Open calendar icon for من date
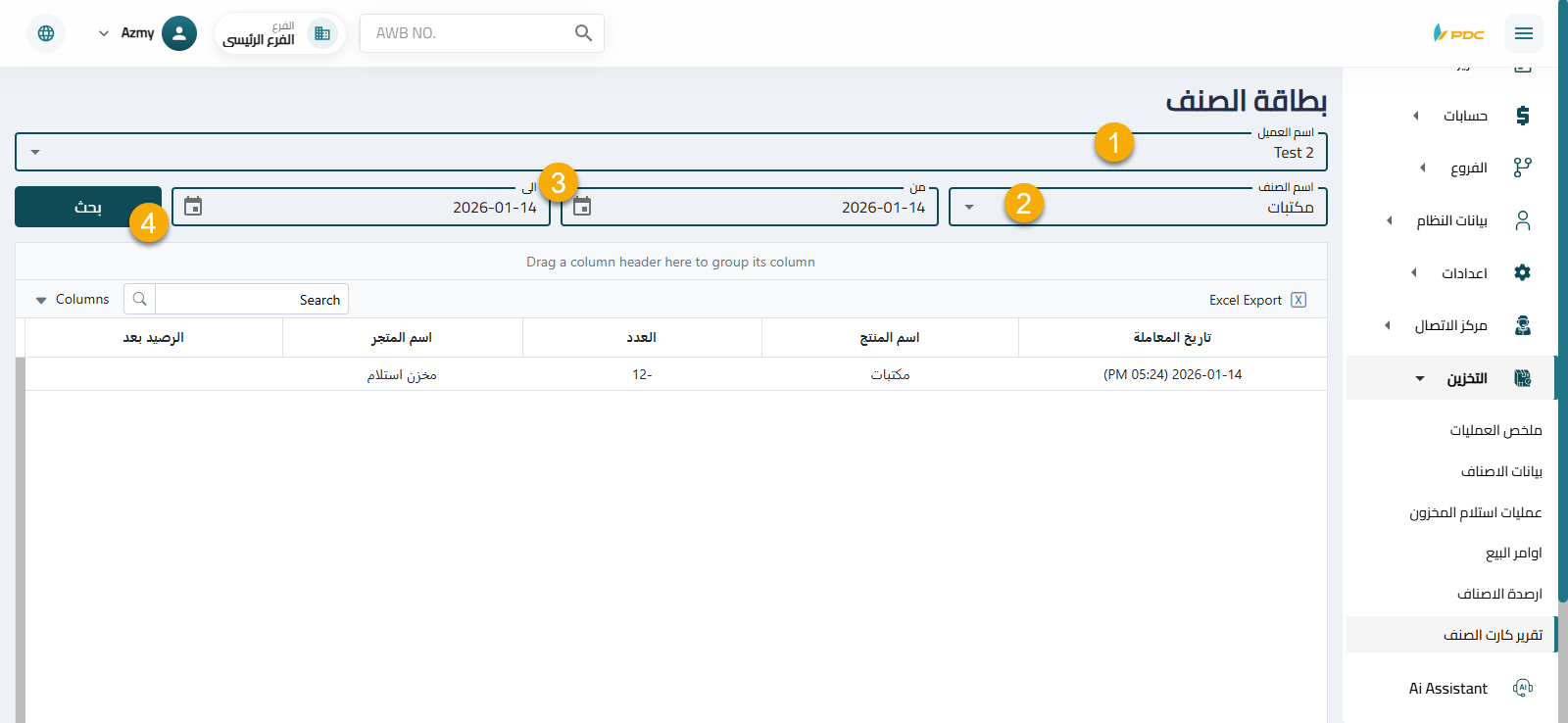Screen dimensions: 1568x723 click(582, 207)
